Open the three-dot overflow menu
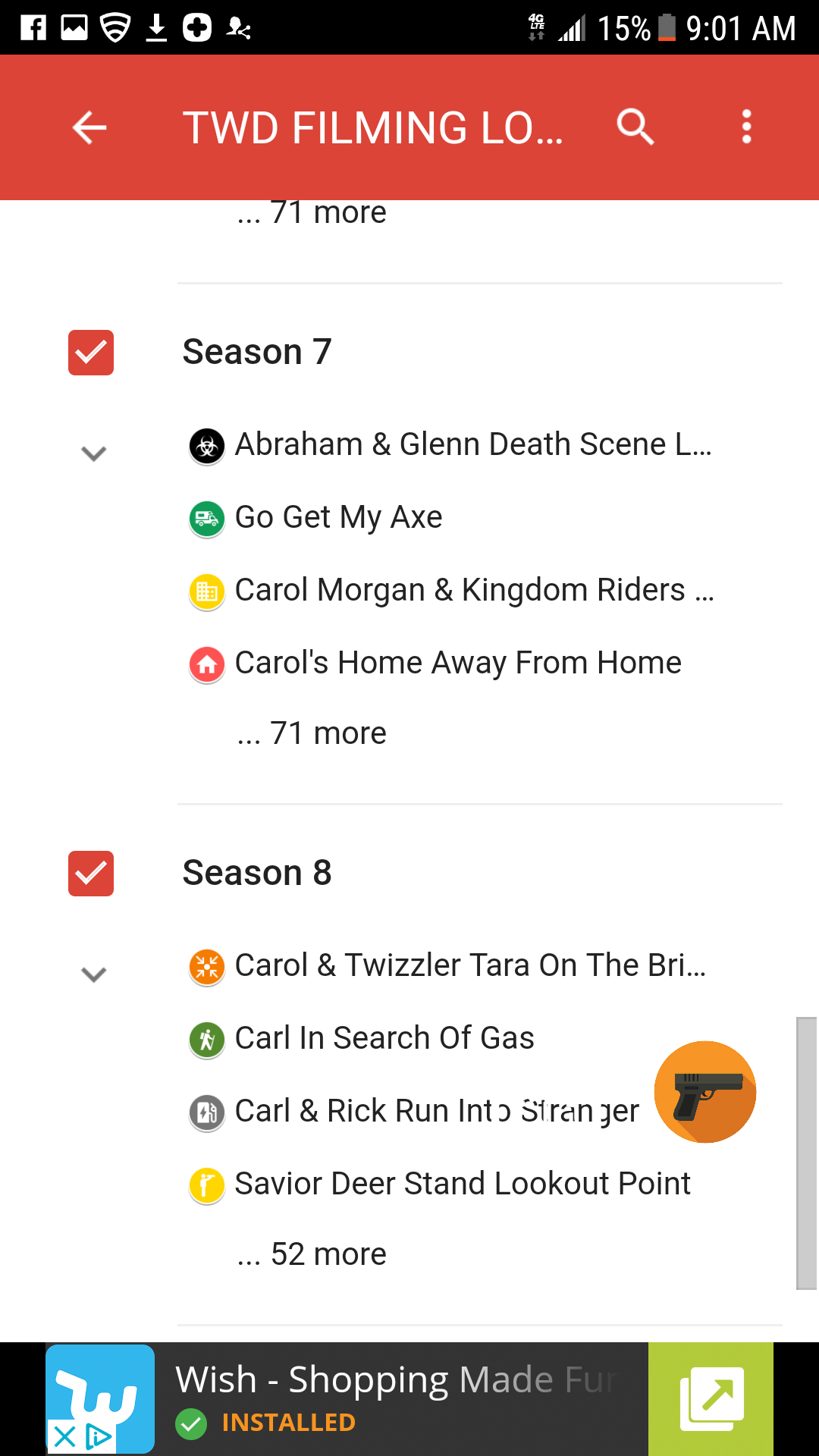Image resolution: width=819 pixels, height=1456 pixels. click(x=746, y=127)
